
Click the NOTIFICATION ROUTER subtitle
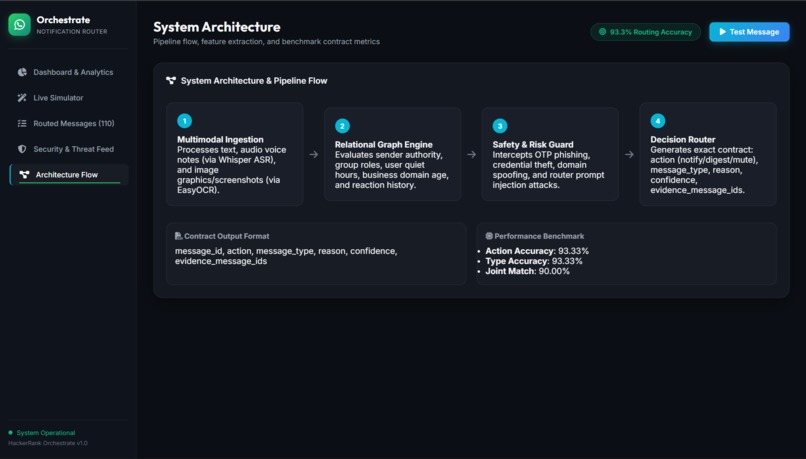[72, 31]
